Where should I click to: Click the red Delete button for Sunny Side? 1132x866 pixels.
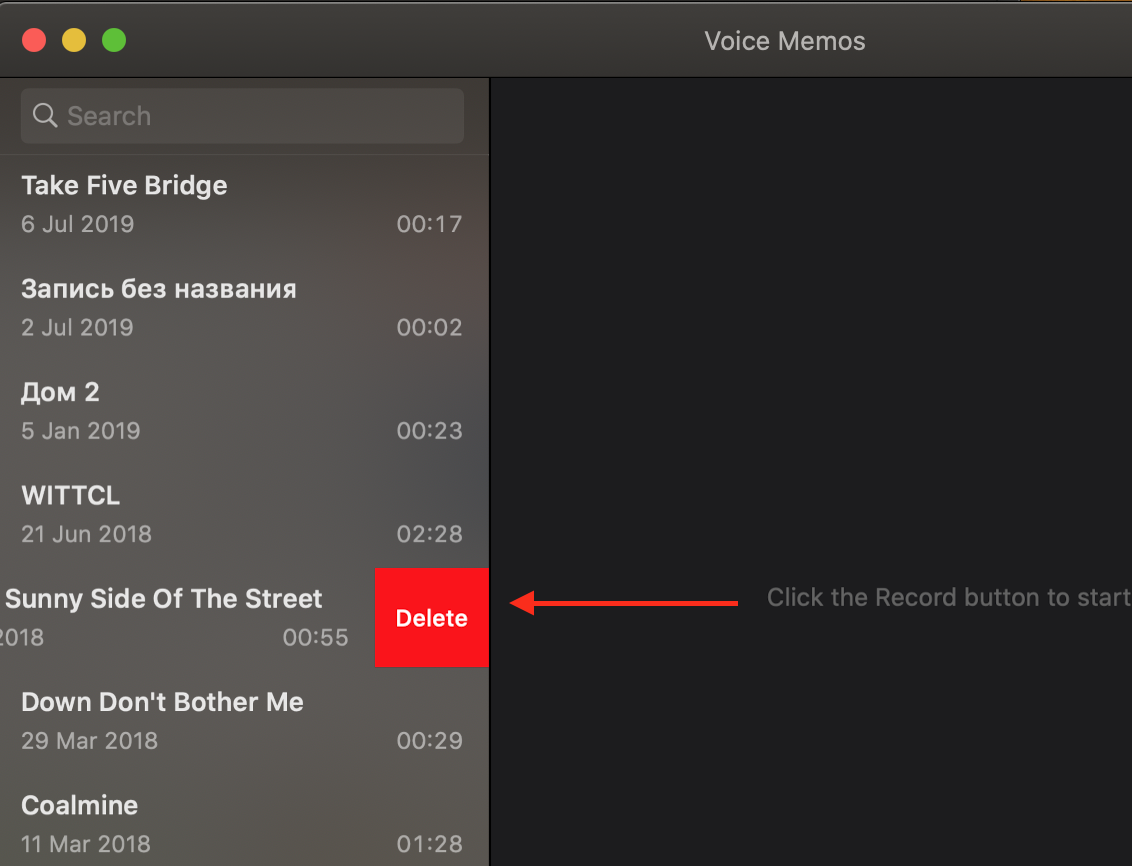point(431,618)
